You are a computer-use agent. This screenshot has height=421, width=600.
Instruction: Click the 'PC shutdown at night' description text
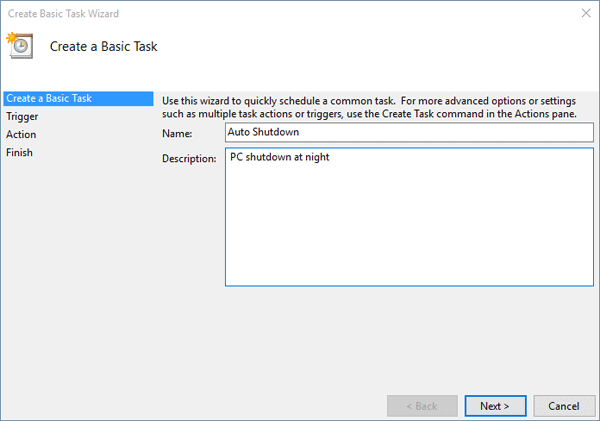point(279,158)
